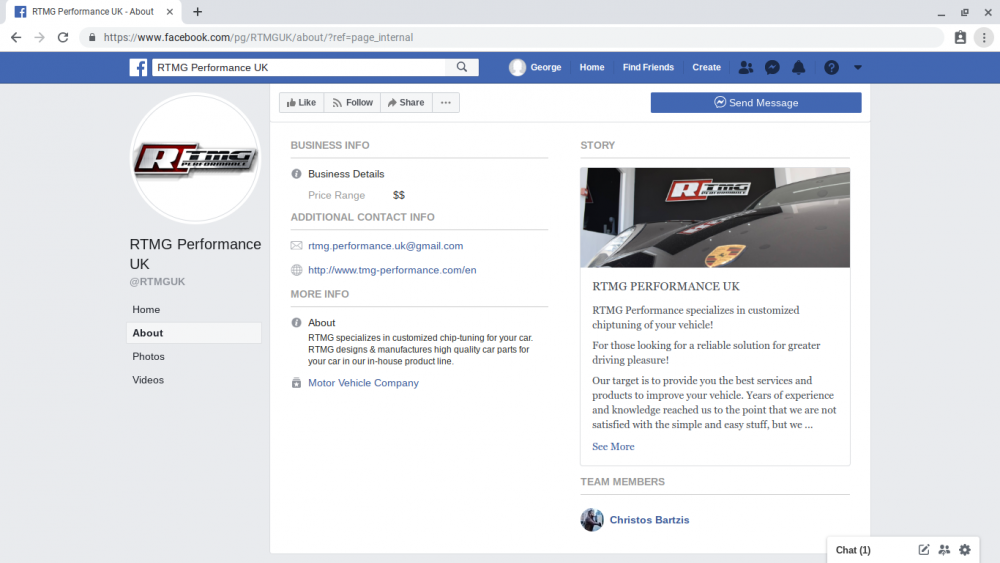Viewport: 1000px width, 563px height.
Task: Open Chrome's three-dot menu
Action: coord(984,37)
